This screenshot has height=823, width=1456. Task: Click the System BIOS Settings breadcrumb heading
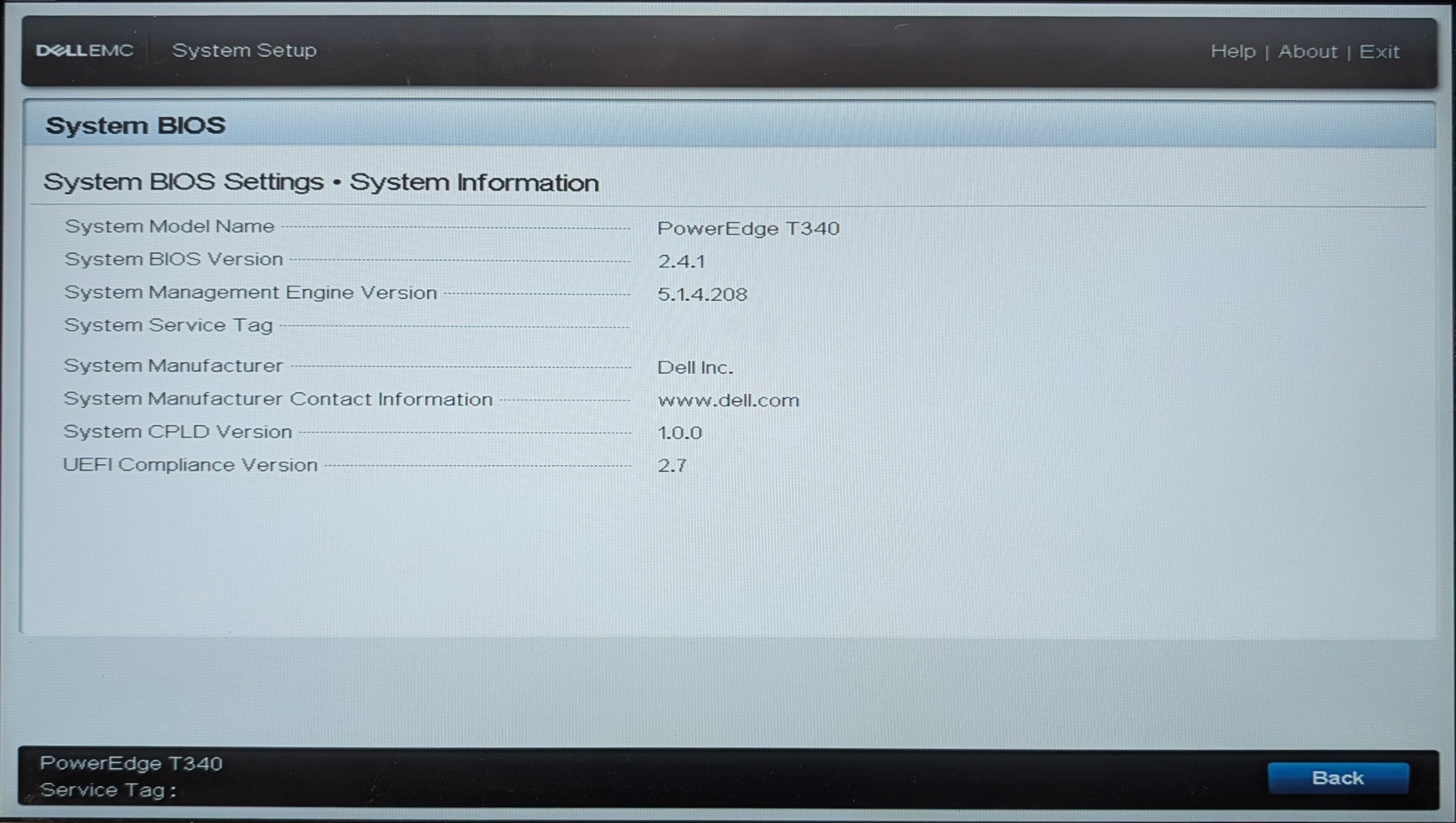[x=321, y=182]
